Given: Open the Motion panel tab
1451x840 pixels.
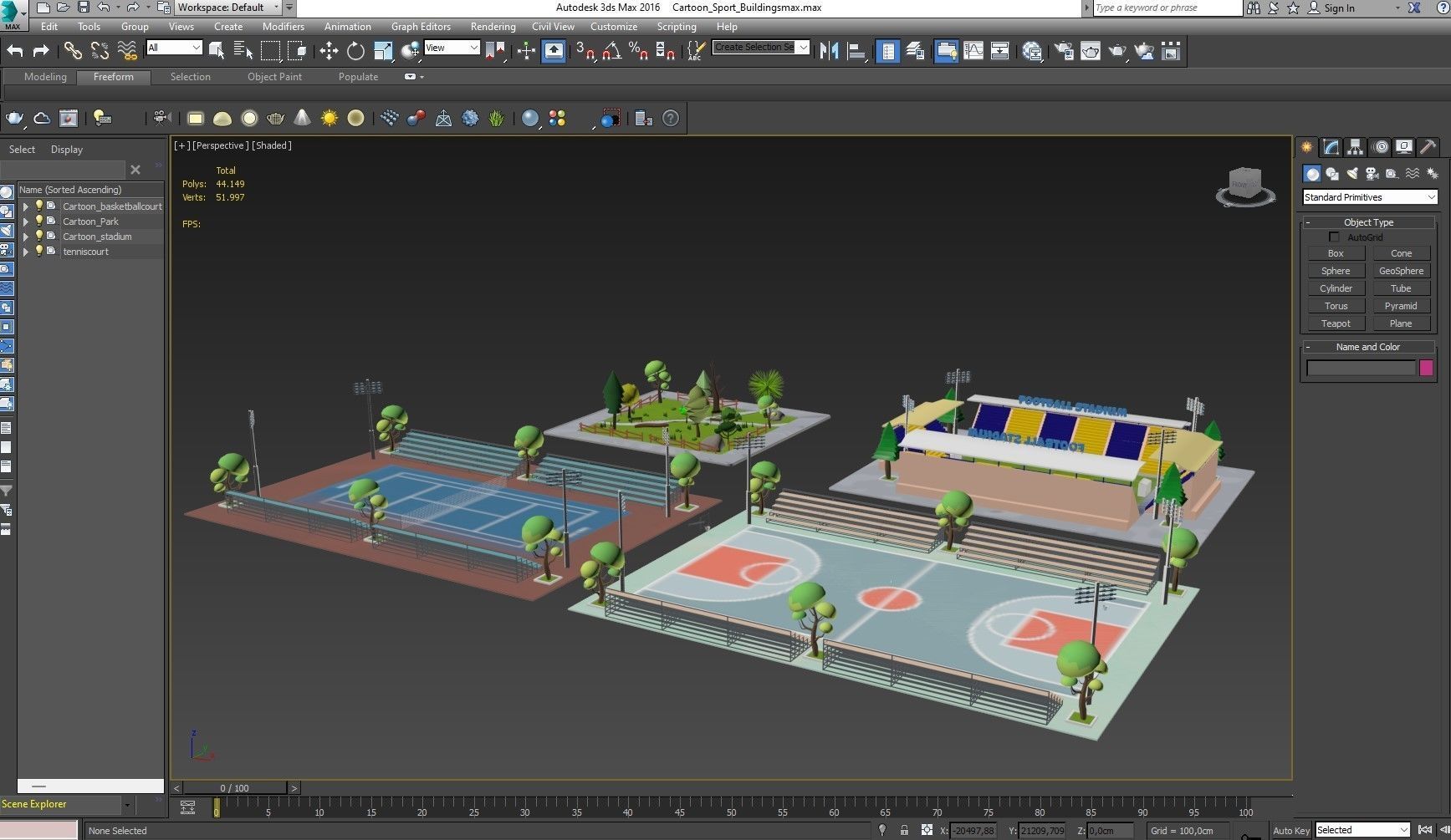Looking at the screenshot, I should click(1381, 147).
